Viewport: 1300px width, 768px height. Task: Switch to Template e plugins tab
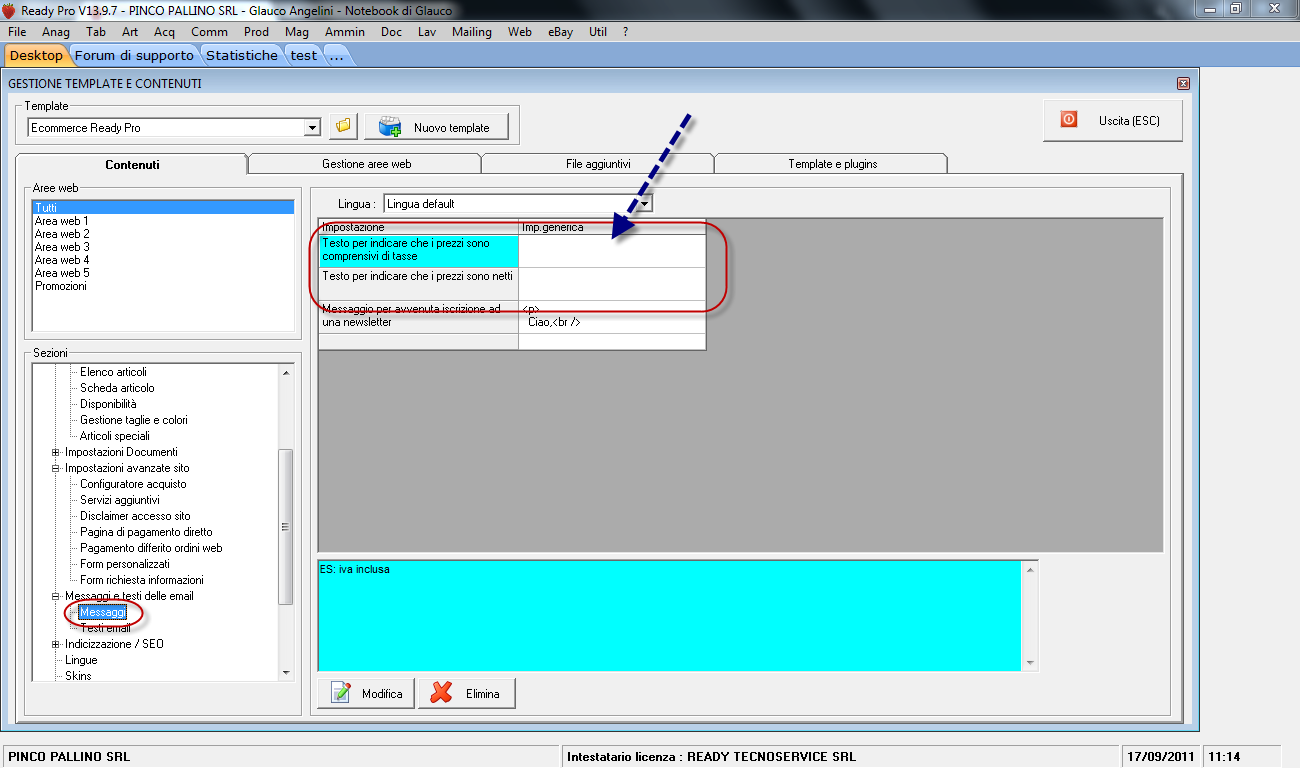pyautogui.click(x=832, y=164)
